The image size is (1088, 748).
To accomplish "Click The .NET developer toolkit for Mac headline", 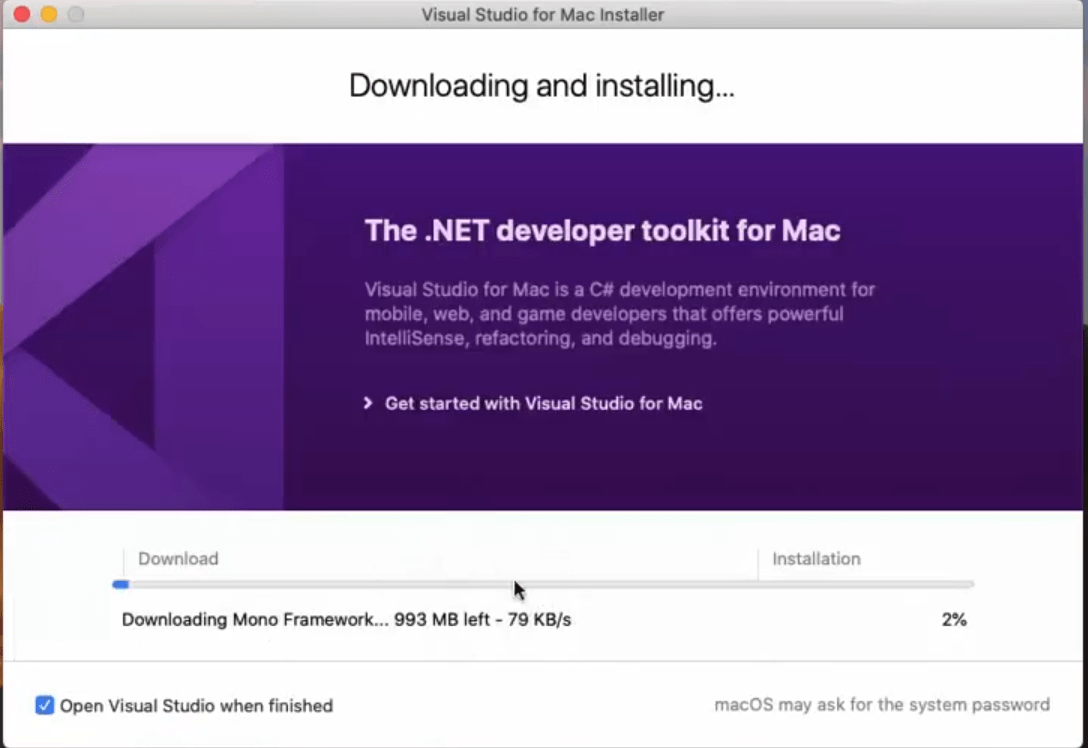I will point(602,231).
